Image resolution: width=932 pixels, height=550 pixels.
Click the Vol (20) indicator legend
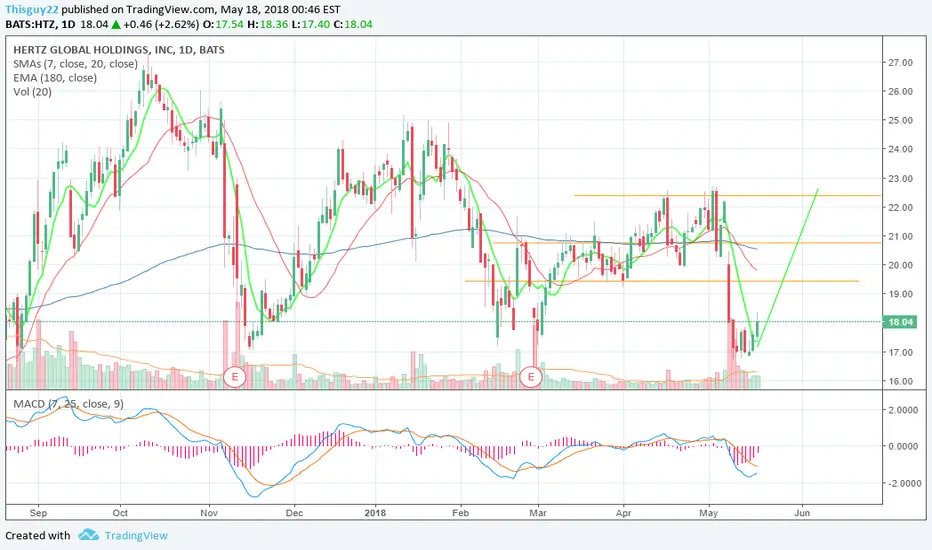pyautogui.click(x=32, y=92)
